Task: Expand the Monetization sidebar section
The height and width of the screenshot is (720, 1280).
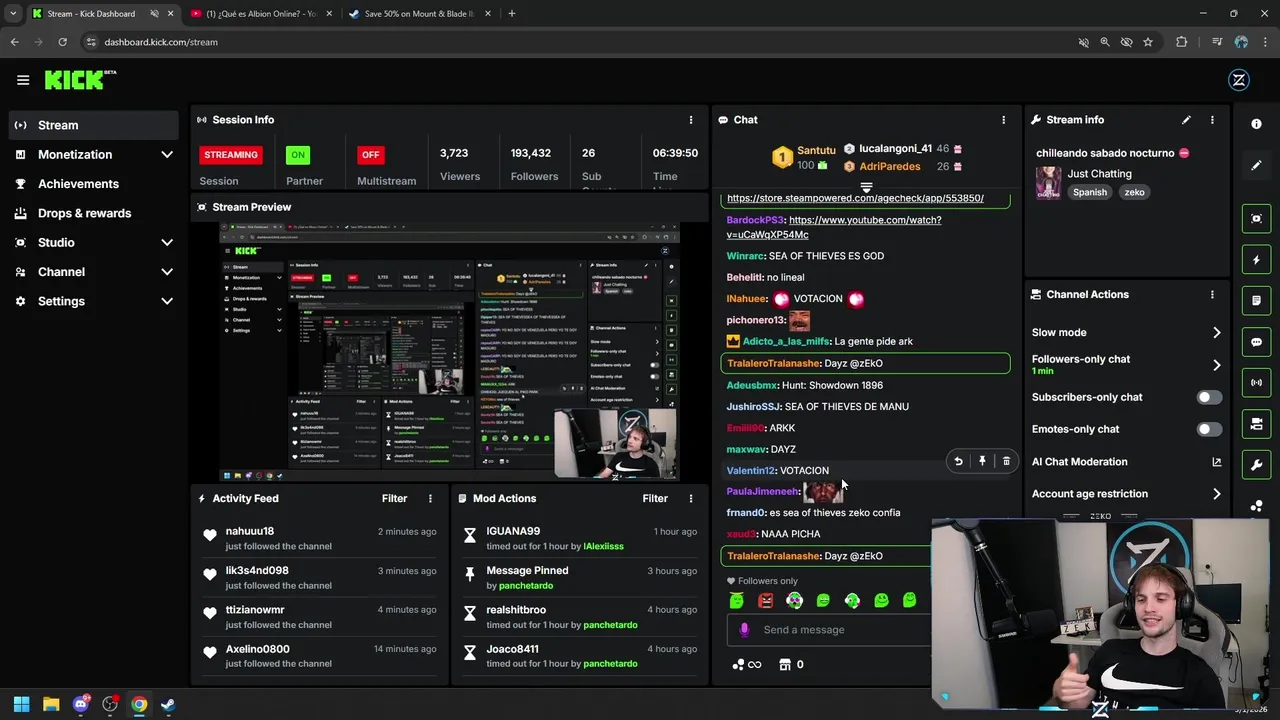Action: click(x=167, y=155)
